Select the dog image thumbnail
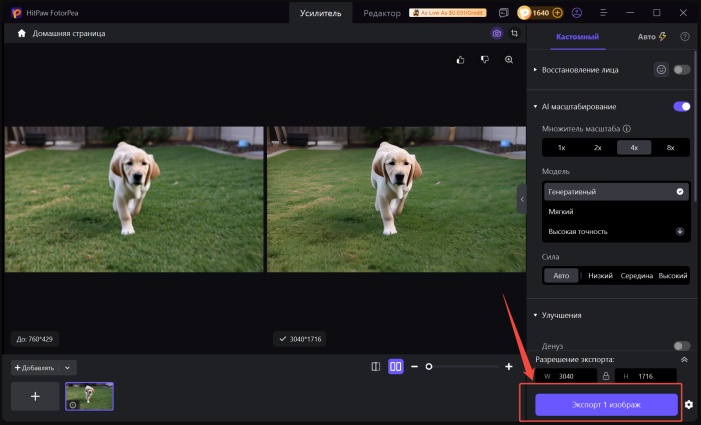 (x=89, y=396)
